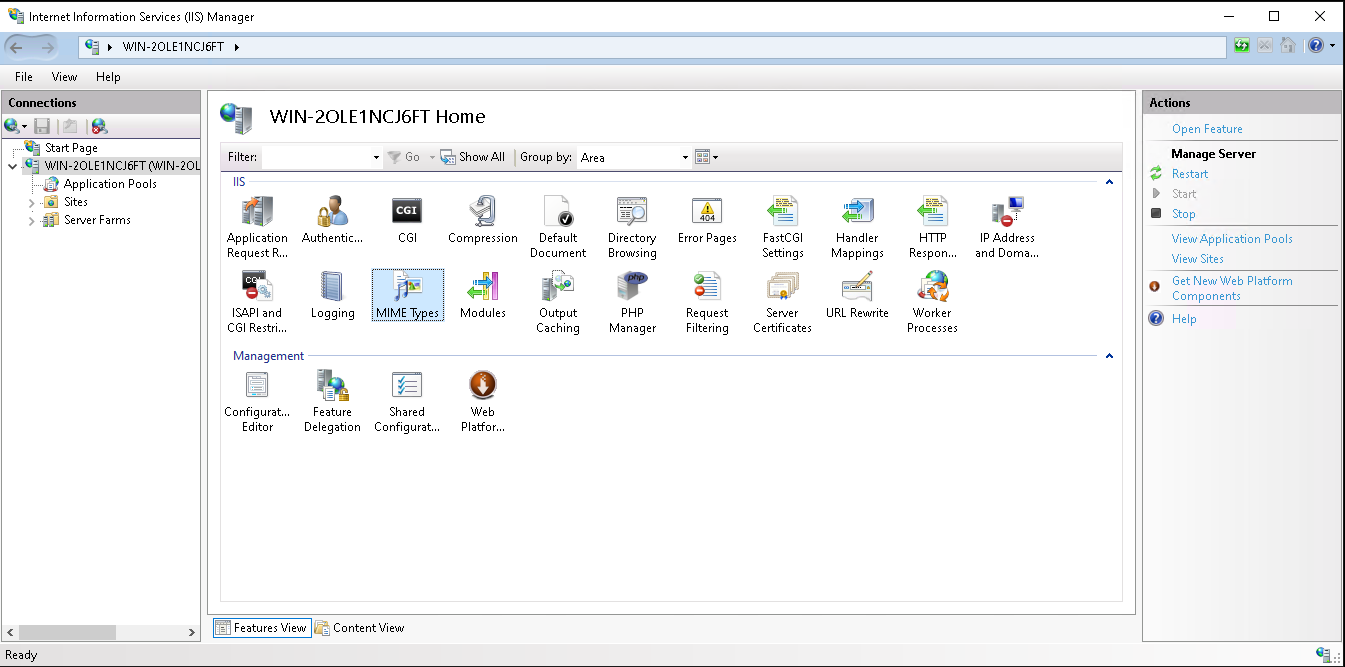1345x667 pixels.
Task: Select Application Pools in Connections tree
Action: (110, 184)
